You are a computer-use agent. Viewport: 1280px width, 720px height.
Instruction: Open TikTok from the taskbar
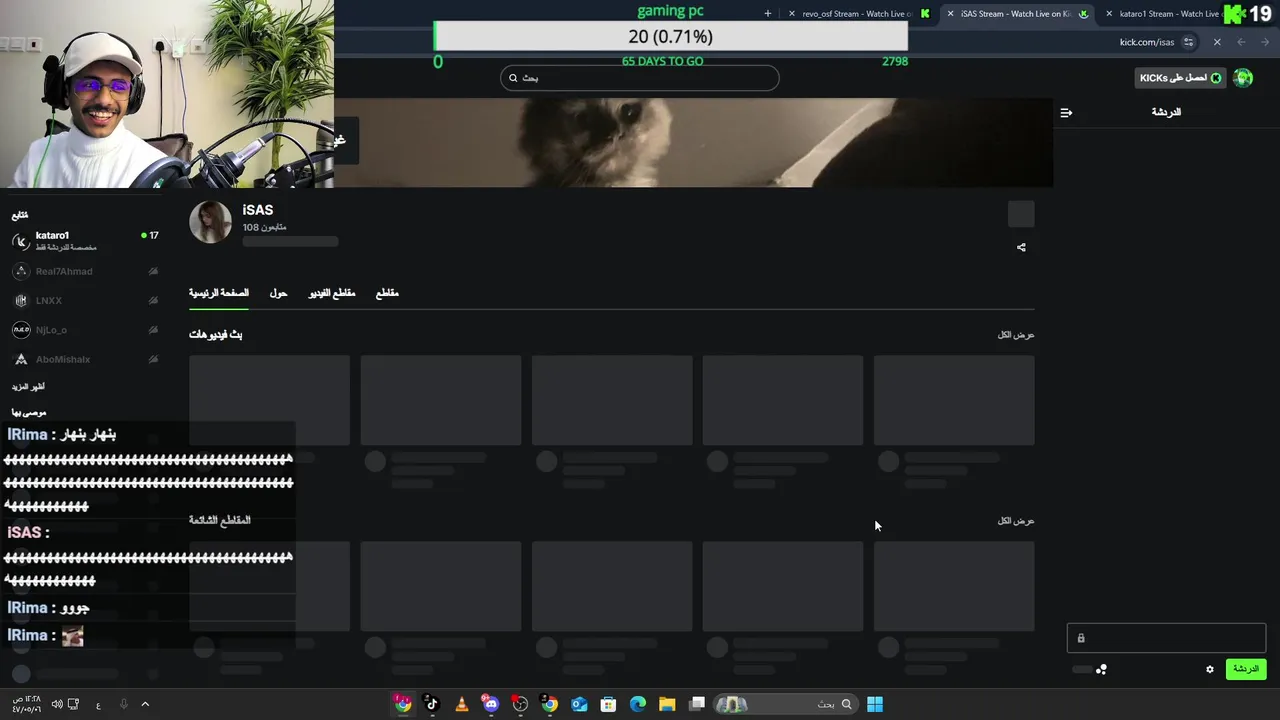(x=432, y=704)
